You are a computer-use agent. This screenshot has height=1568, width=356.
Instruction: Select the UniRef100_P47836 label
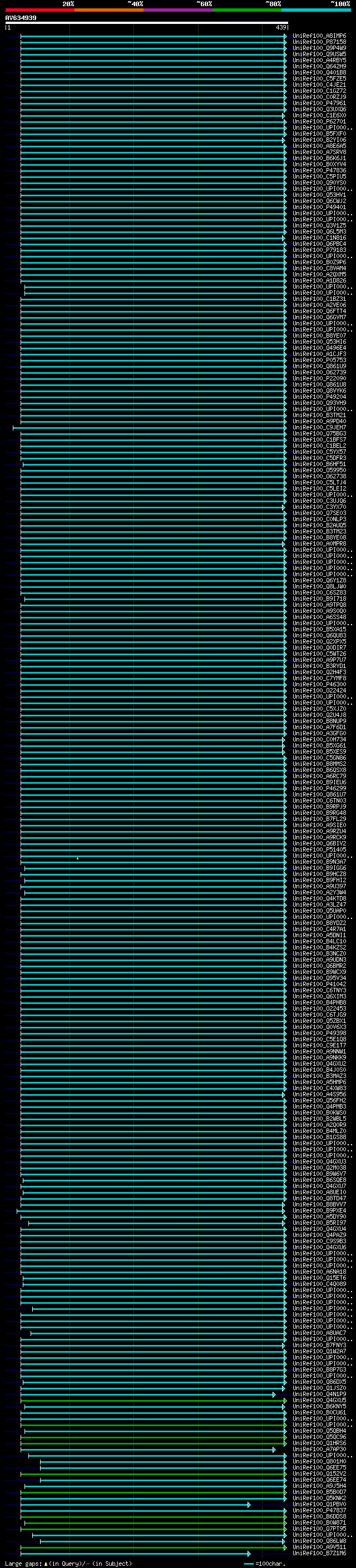point(319,170)
